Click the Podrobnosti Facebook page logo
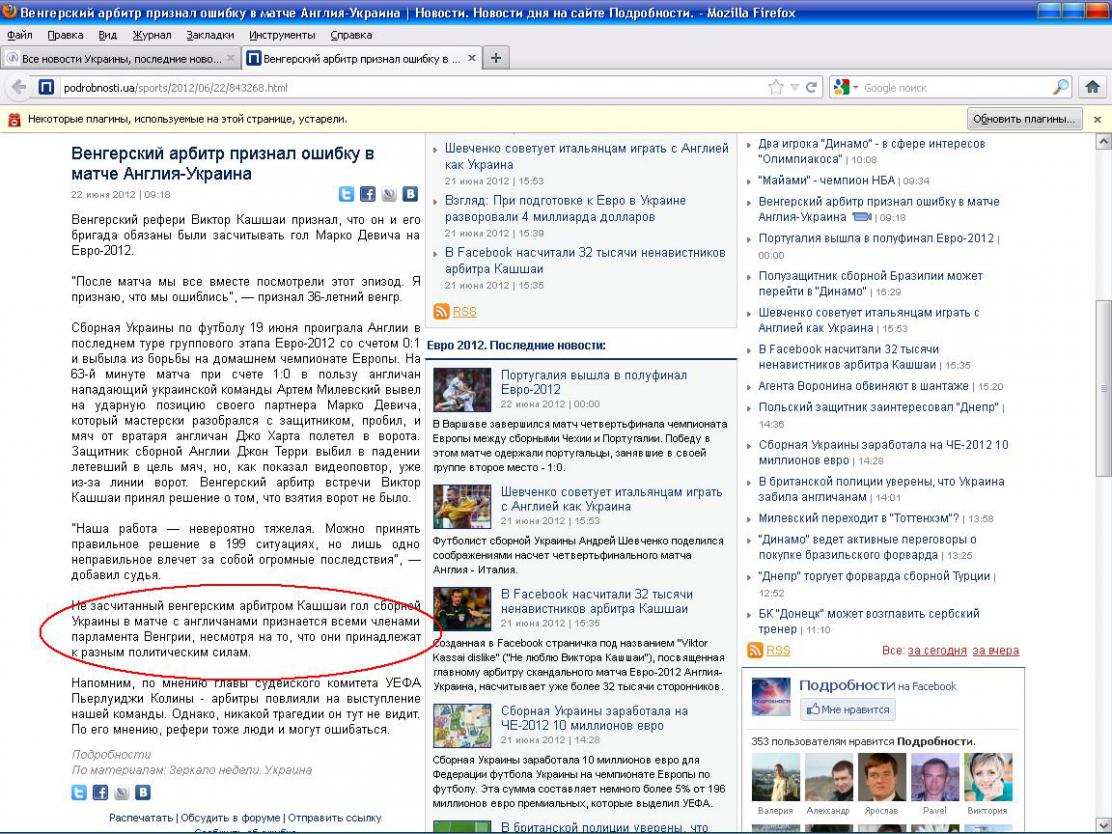 (771, 696)
